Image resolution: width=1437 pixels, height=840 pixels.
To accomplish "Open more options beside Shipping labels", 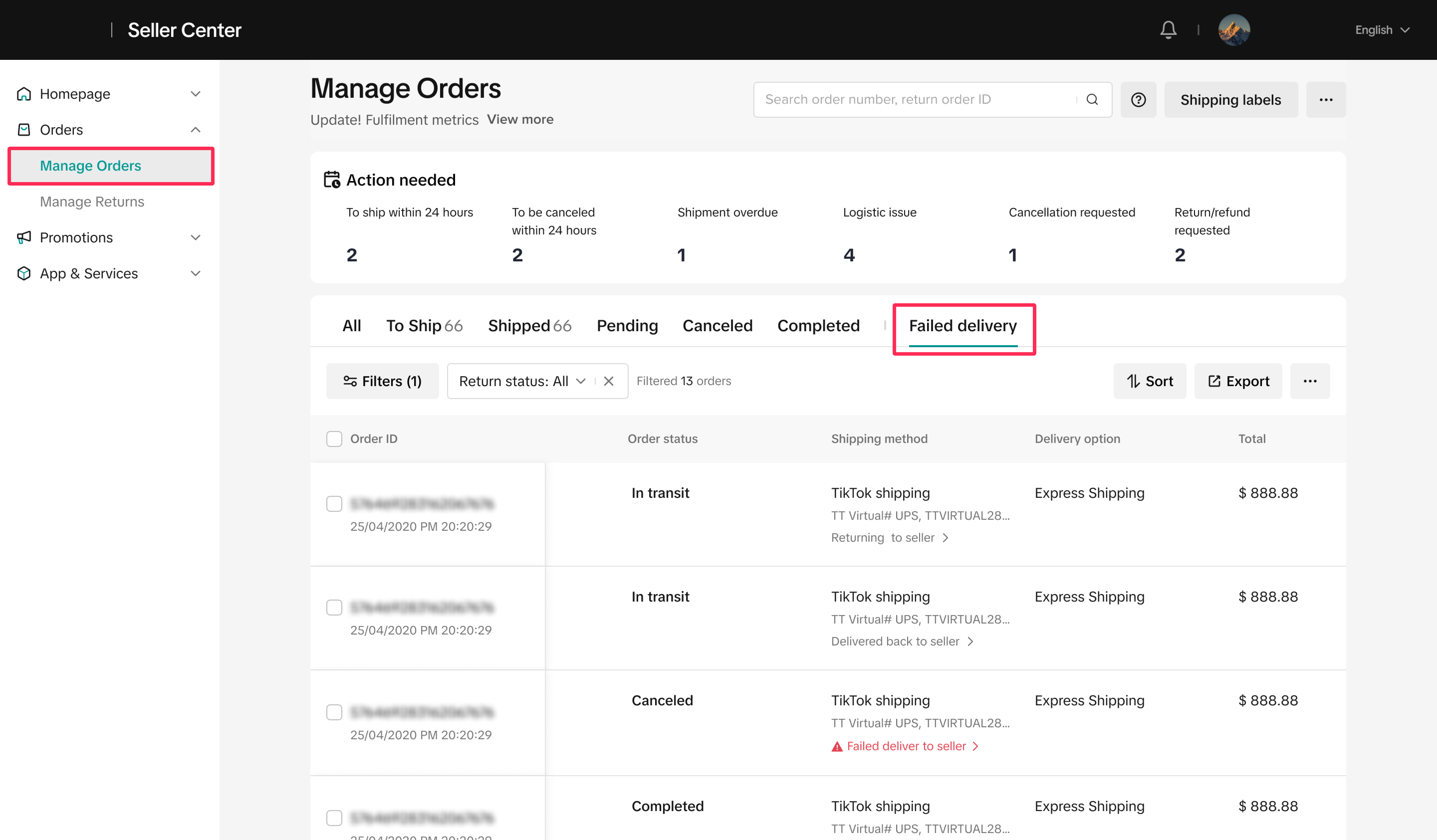I will 1325,100.
